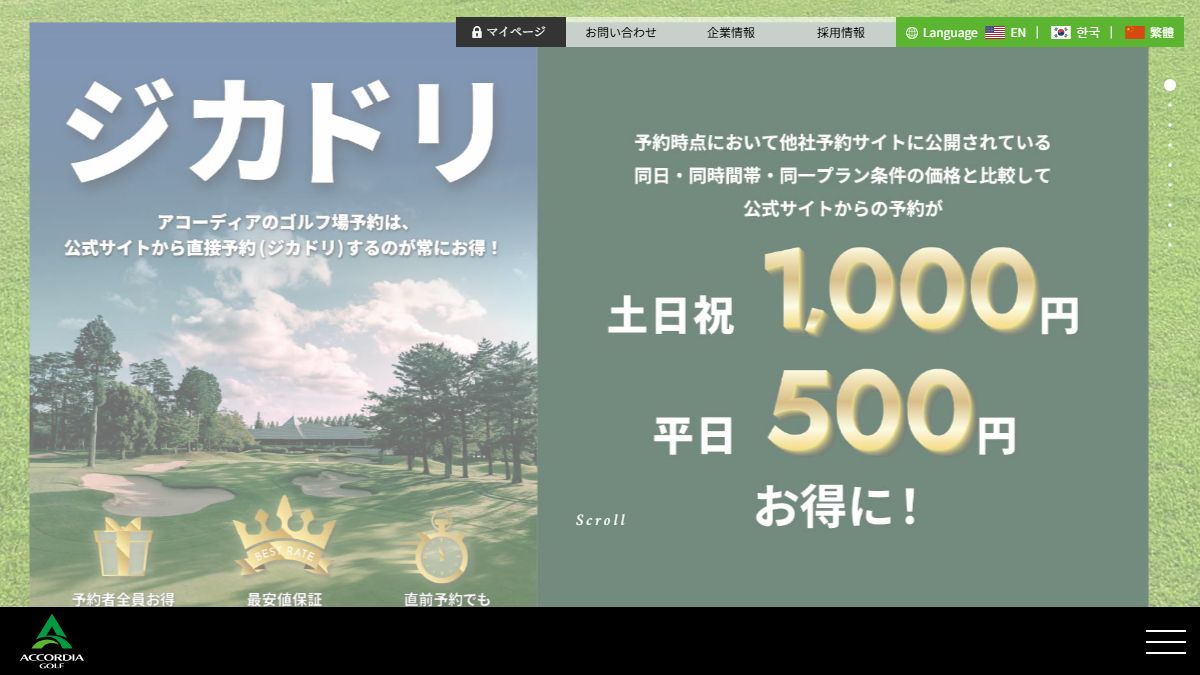Click the globe Language label
Viewport: 1200px width, 675px height.
coord(941,32)
